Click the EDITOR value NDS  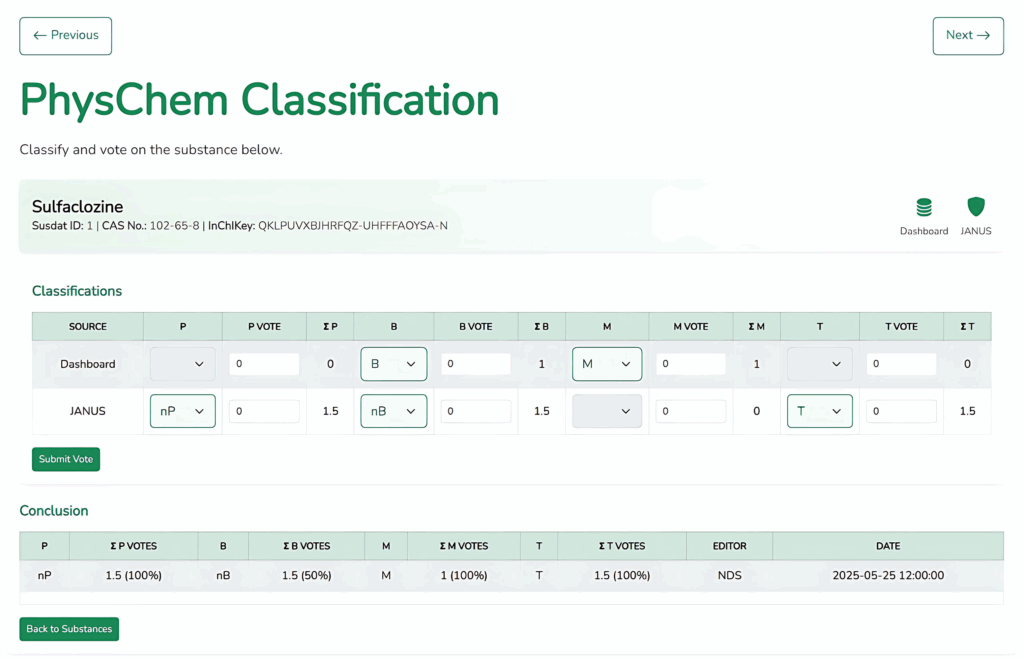[x=729, y=575]
